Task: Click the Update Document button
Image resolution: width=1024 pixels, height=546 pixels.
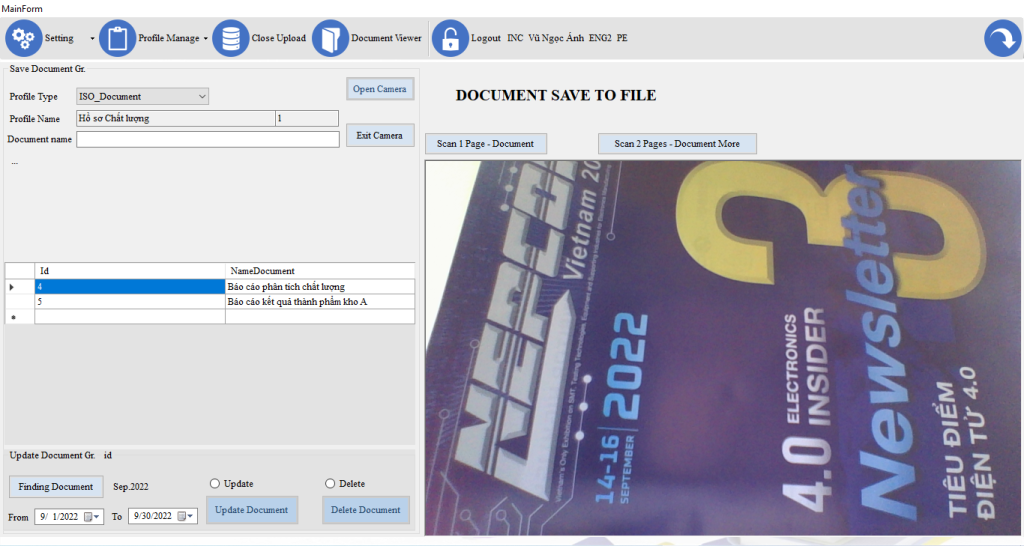Action: click(251, 509)
